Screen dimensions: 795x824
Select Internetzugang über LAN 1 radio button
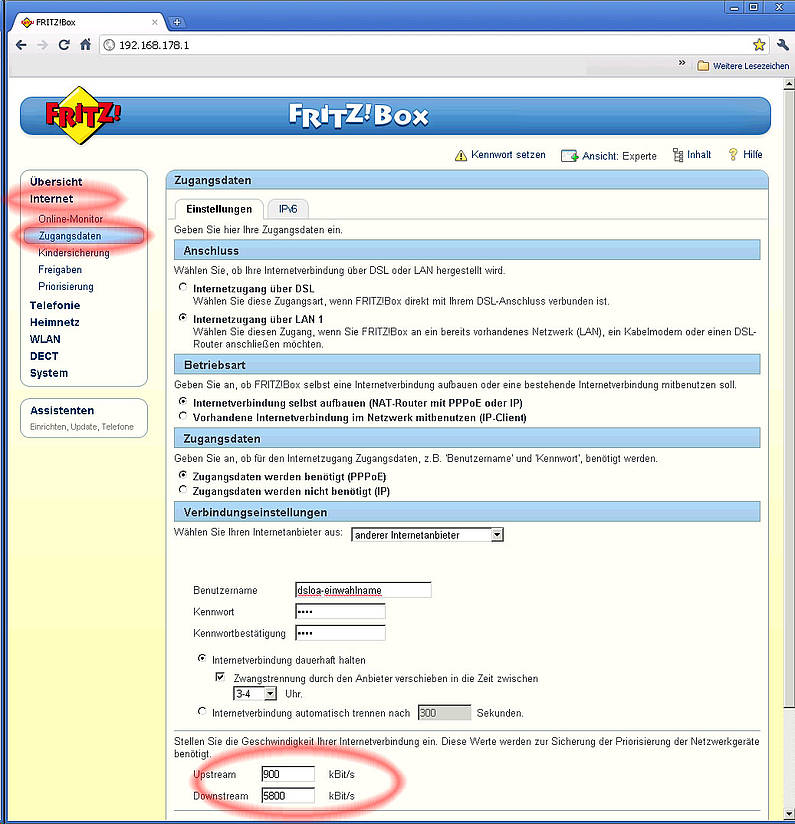point(183,317)
